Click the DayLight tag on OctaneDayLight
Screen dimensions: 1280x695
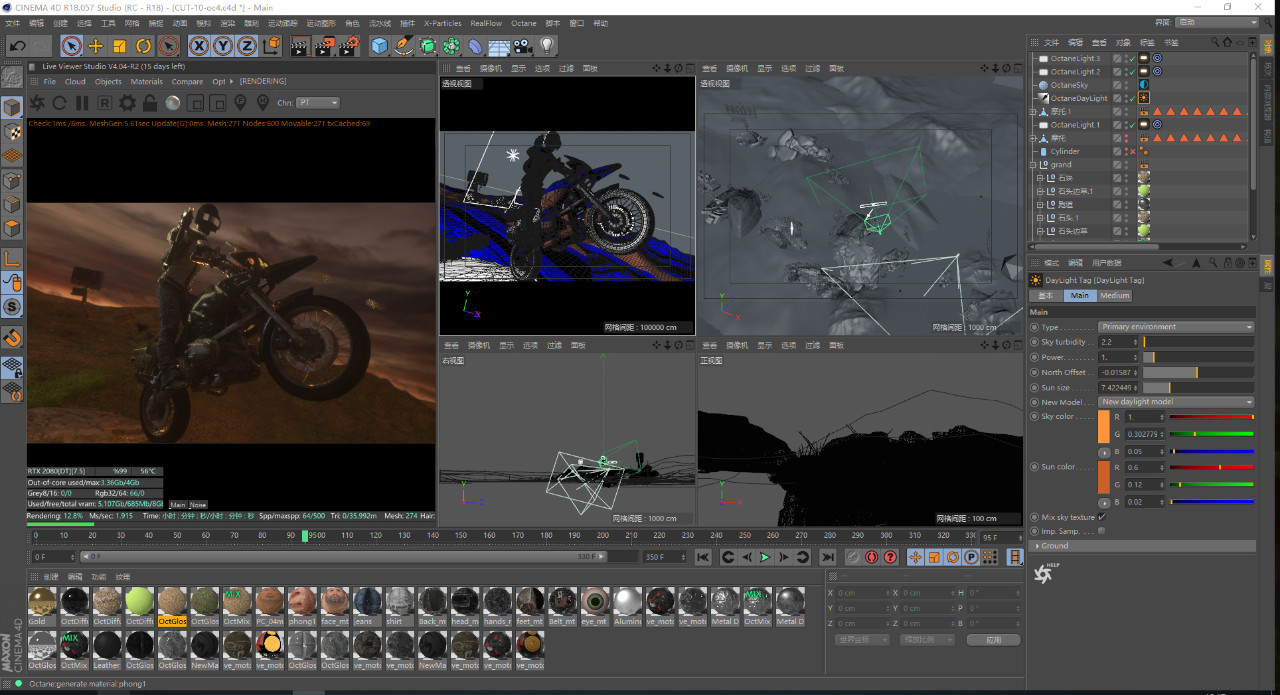(x=1144, y=98)
